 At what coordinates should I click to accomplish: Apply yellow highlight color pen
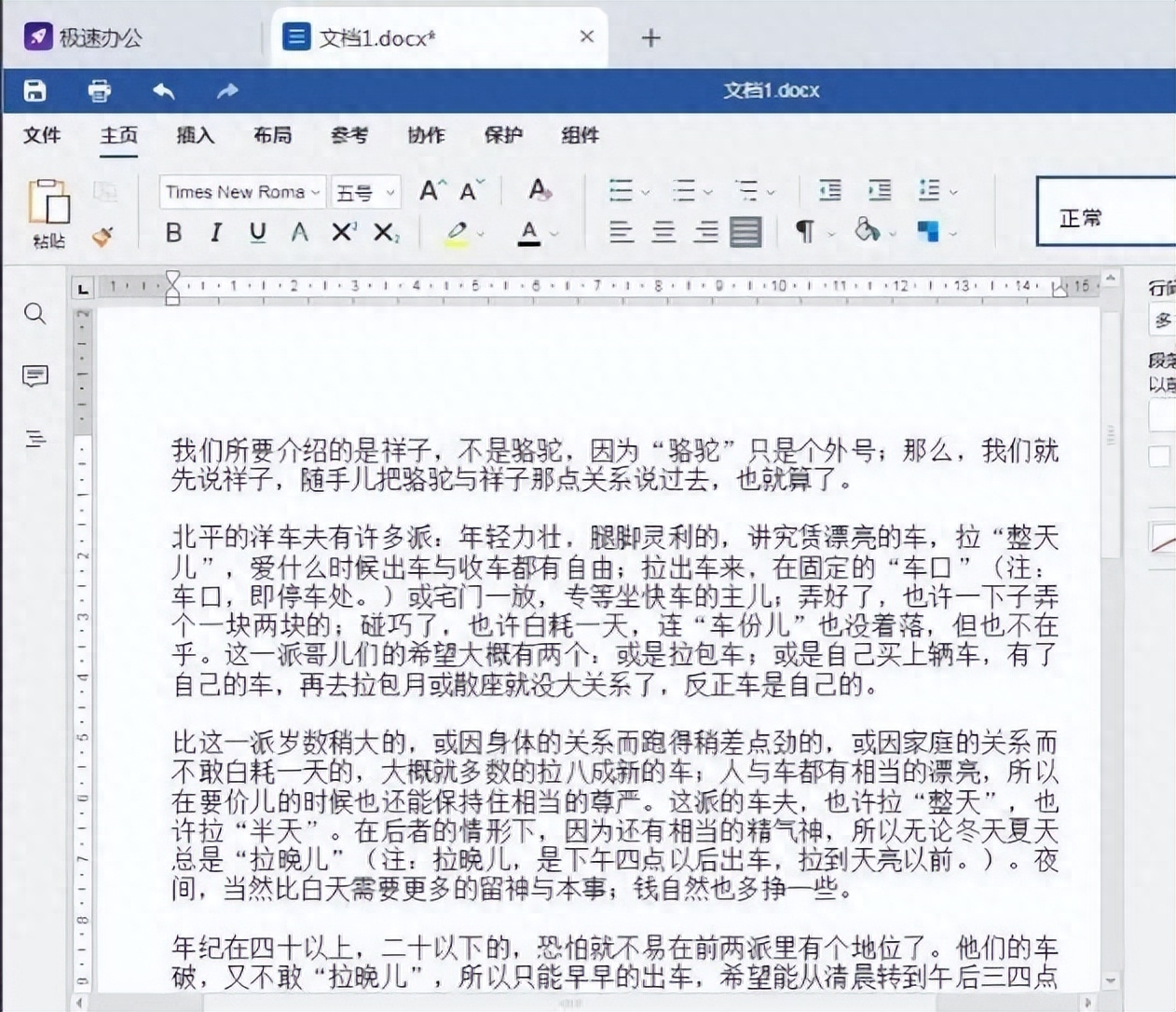456,233
